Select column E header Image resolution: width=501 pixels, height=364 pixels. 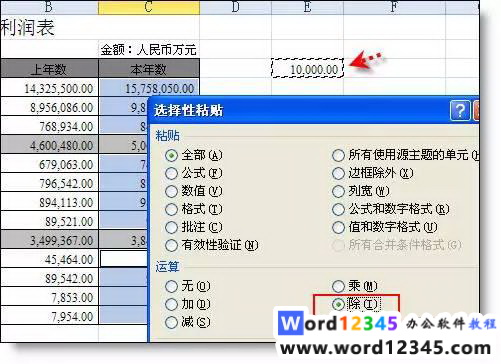click(307, 7)
